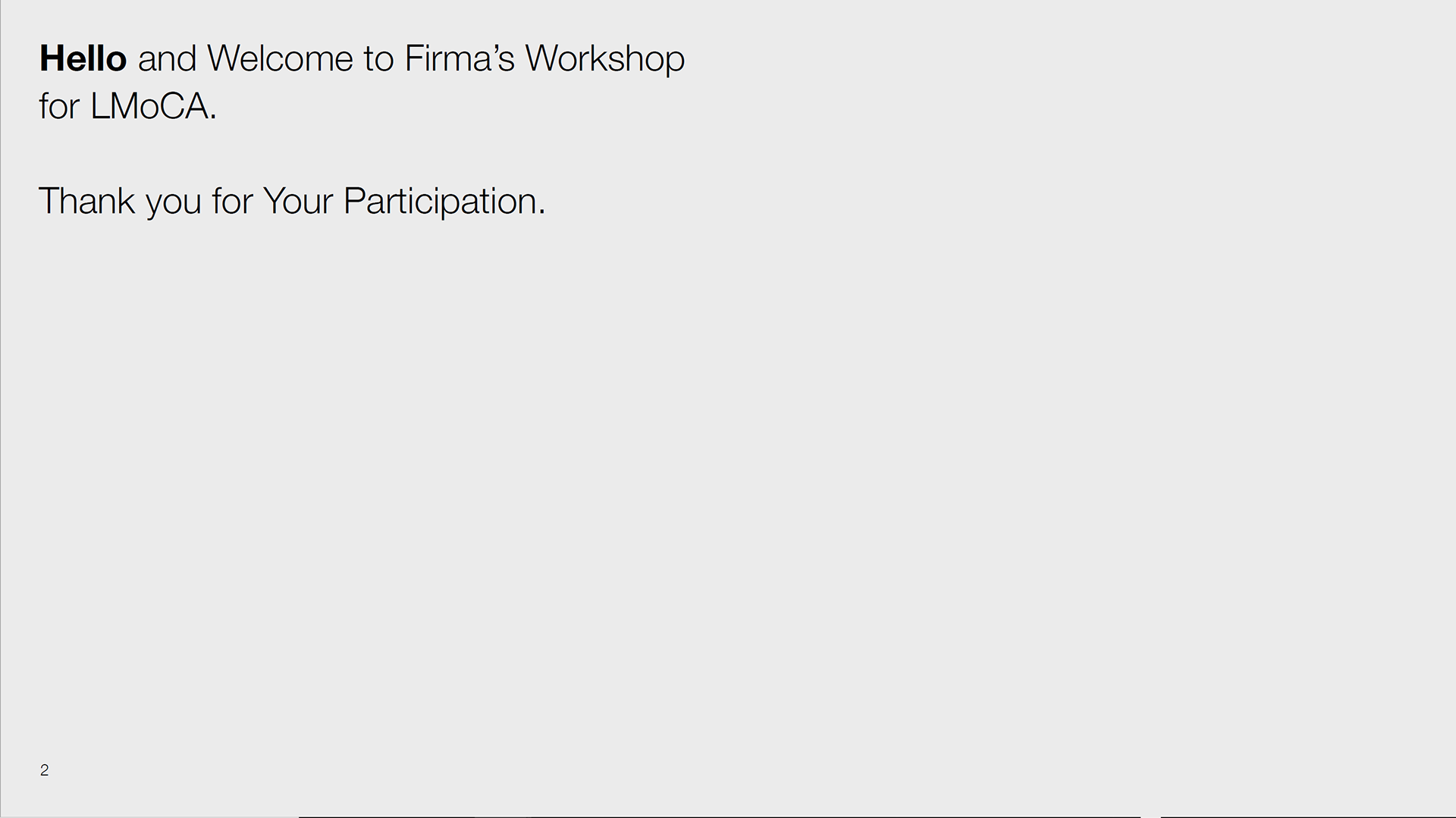This screenshot has width=1456, height=818.
Task: Click the word 'for' before LMoCA
Action: coord(59,106)
